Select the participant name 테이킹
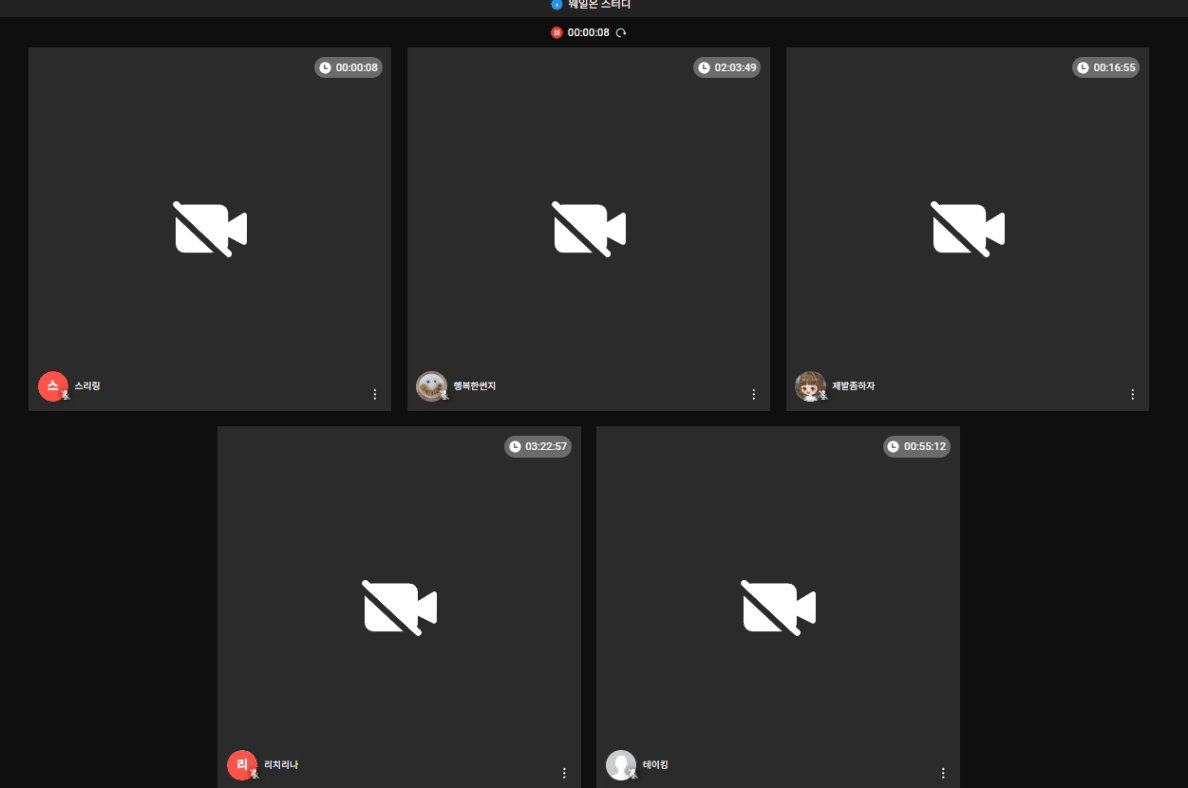The width and height of the screenshot is (1188, 788). [x=655, y=765]
